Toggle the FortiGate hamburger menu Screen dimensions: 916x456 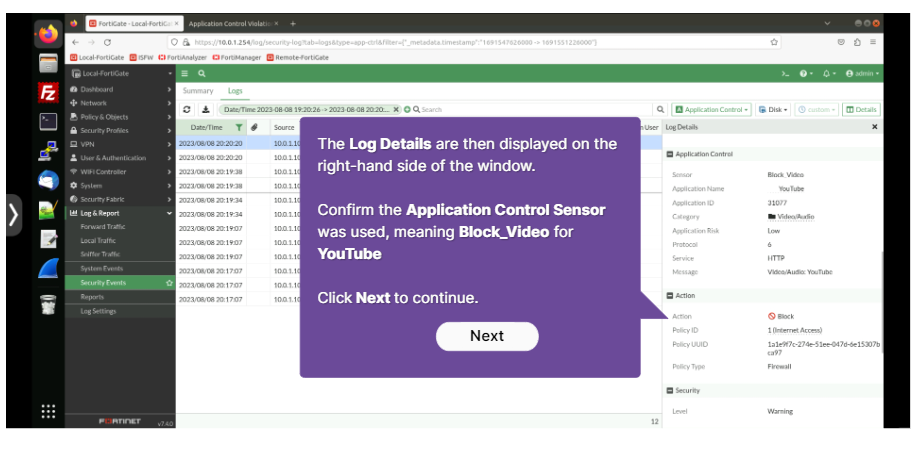[185, 74]
